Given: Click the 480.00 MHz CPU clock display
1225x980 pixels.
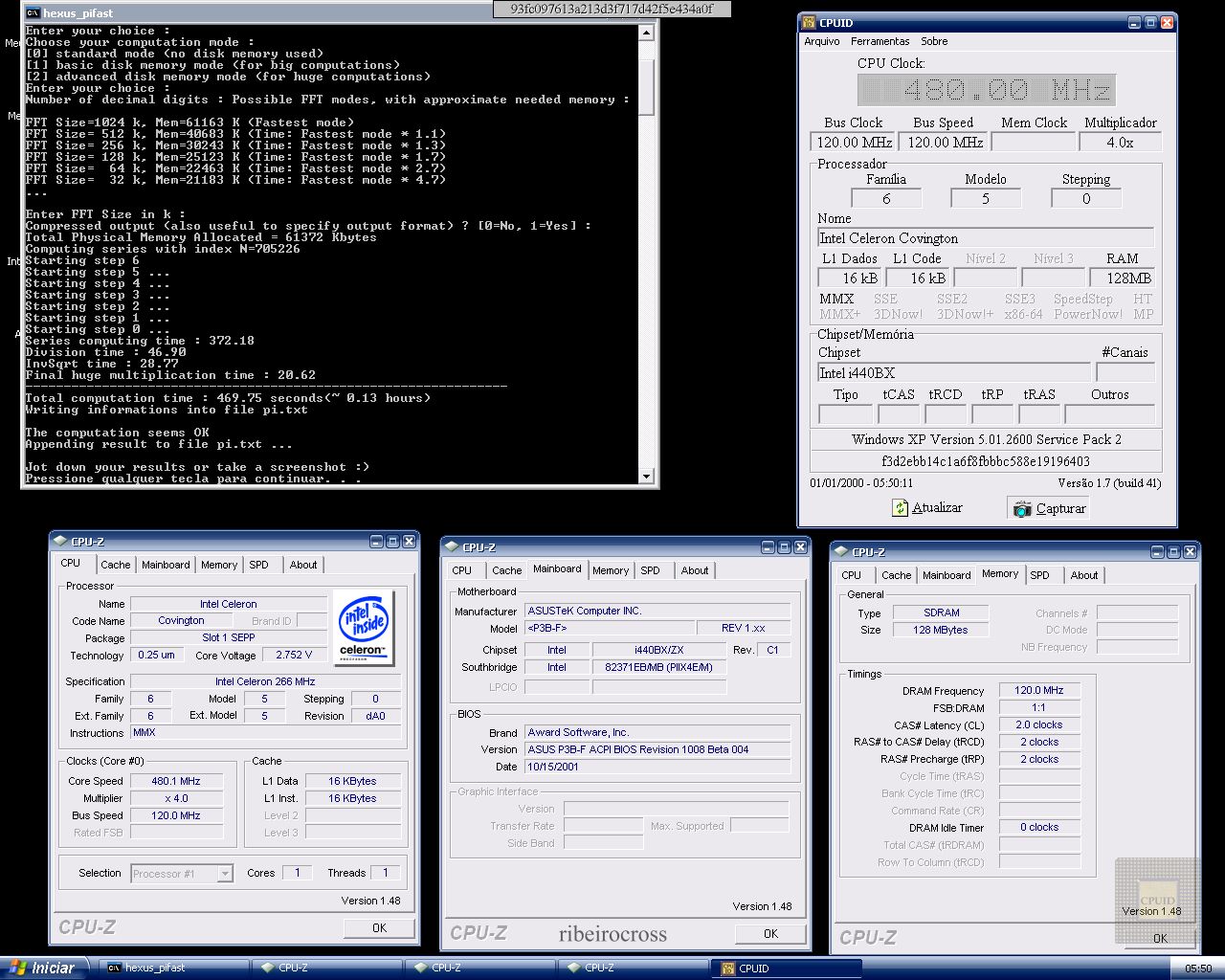Looking at the screenshot, I should (987, 90).
